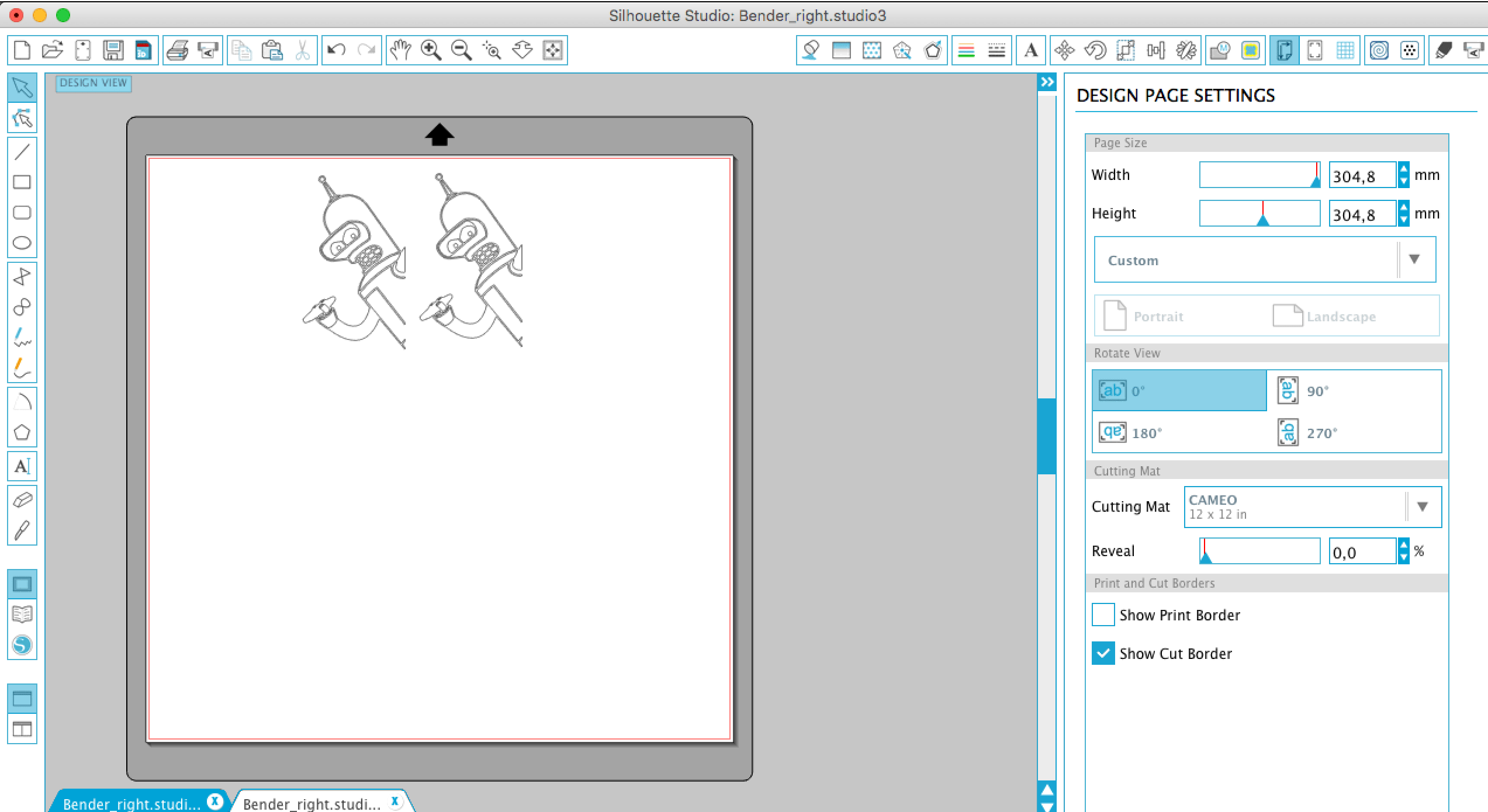Choose the Draw a Polygon tool
Screen dimensions: 1488x812
point(22,277)
